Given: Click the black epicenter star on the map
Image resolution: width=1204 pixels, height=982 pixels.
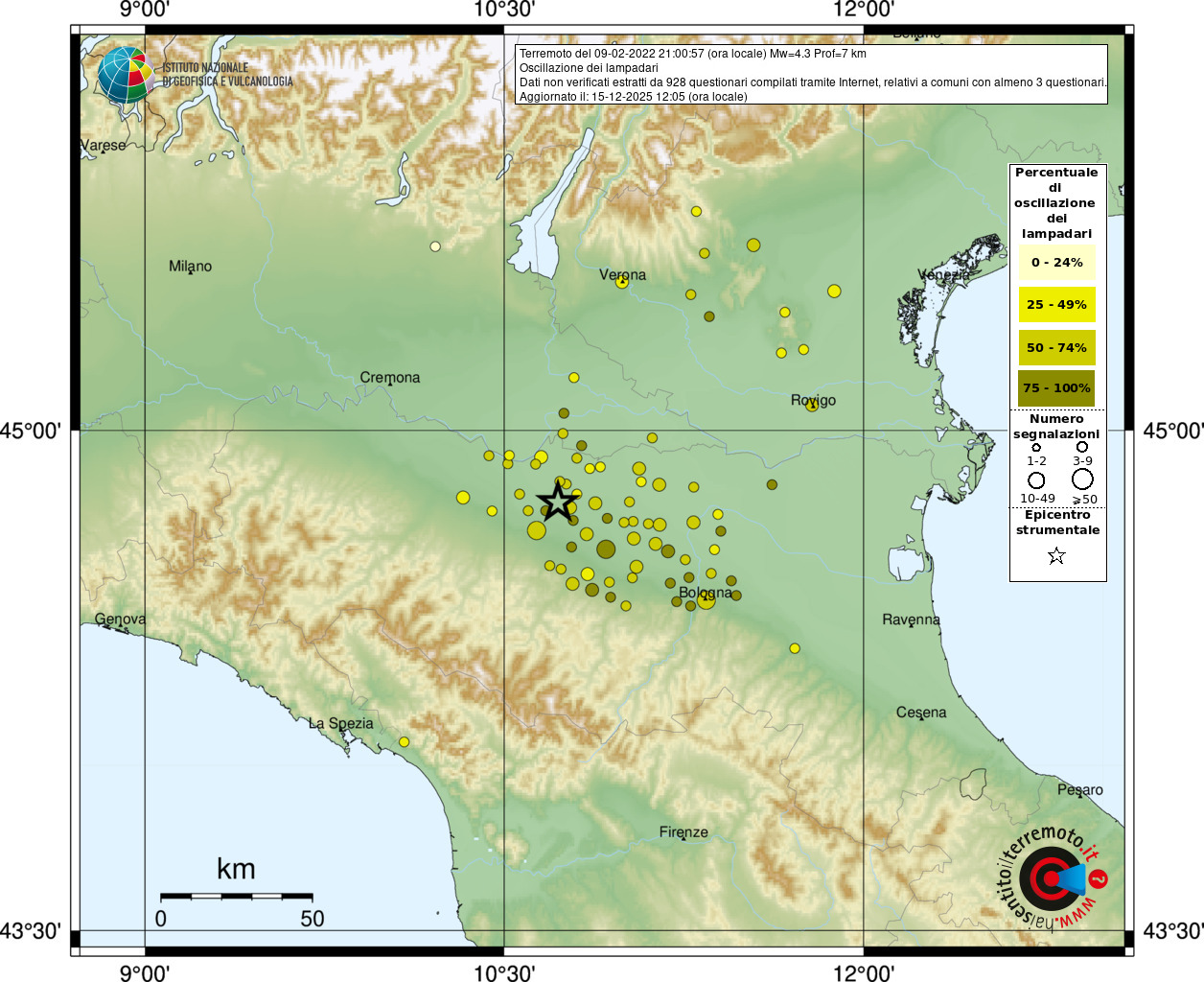Looking at the screenshot, I should tap(558, 502).
